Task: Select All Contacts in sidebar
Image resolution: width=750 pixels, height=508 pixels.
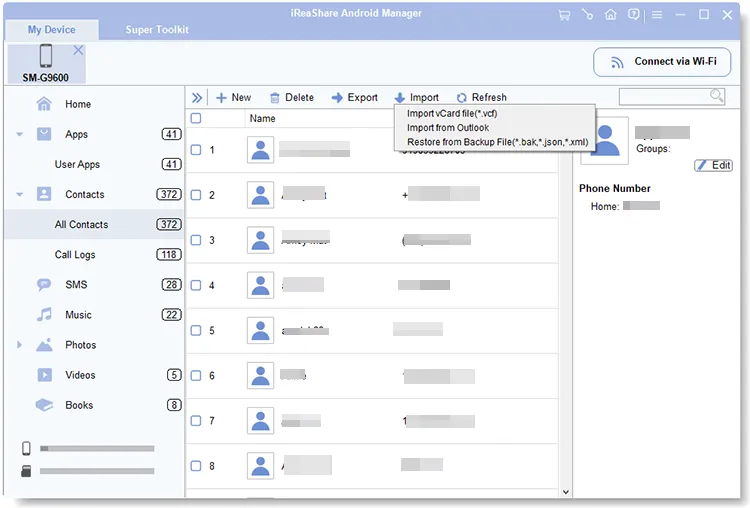Action: pyautogui.click(x=94, y=224)
